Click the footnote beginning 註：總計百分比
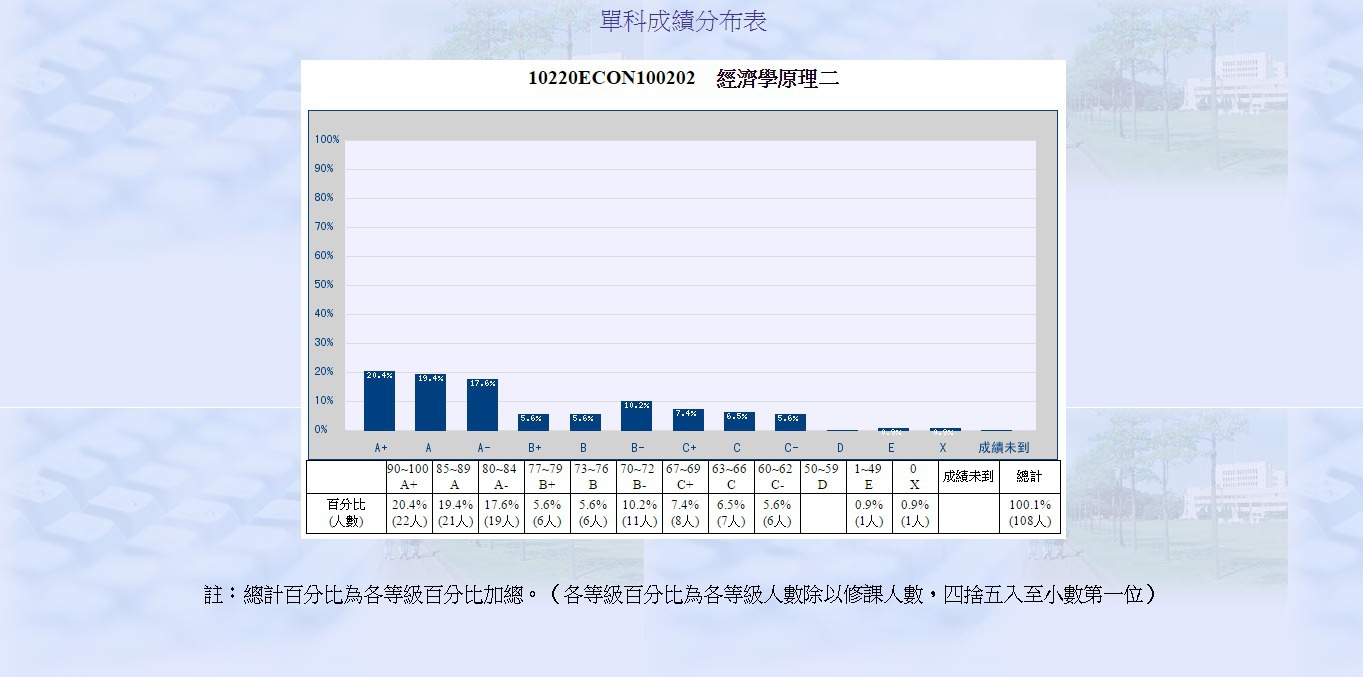Image resolution: width=1363 pixels, height=677 pixels. [x=680, y=595]
